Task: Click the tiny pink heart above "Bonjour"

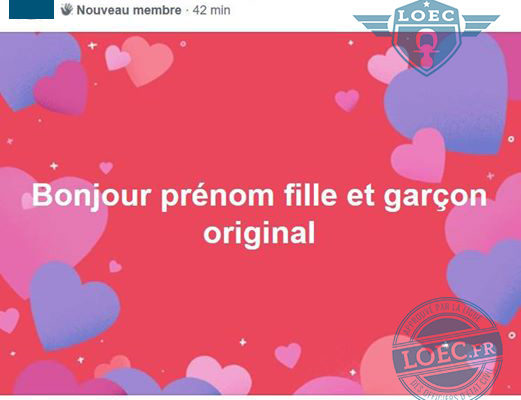Action: (106, 168)
